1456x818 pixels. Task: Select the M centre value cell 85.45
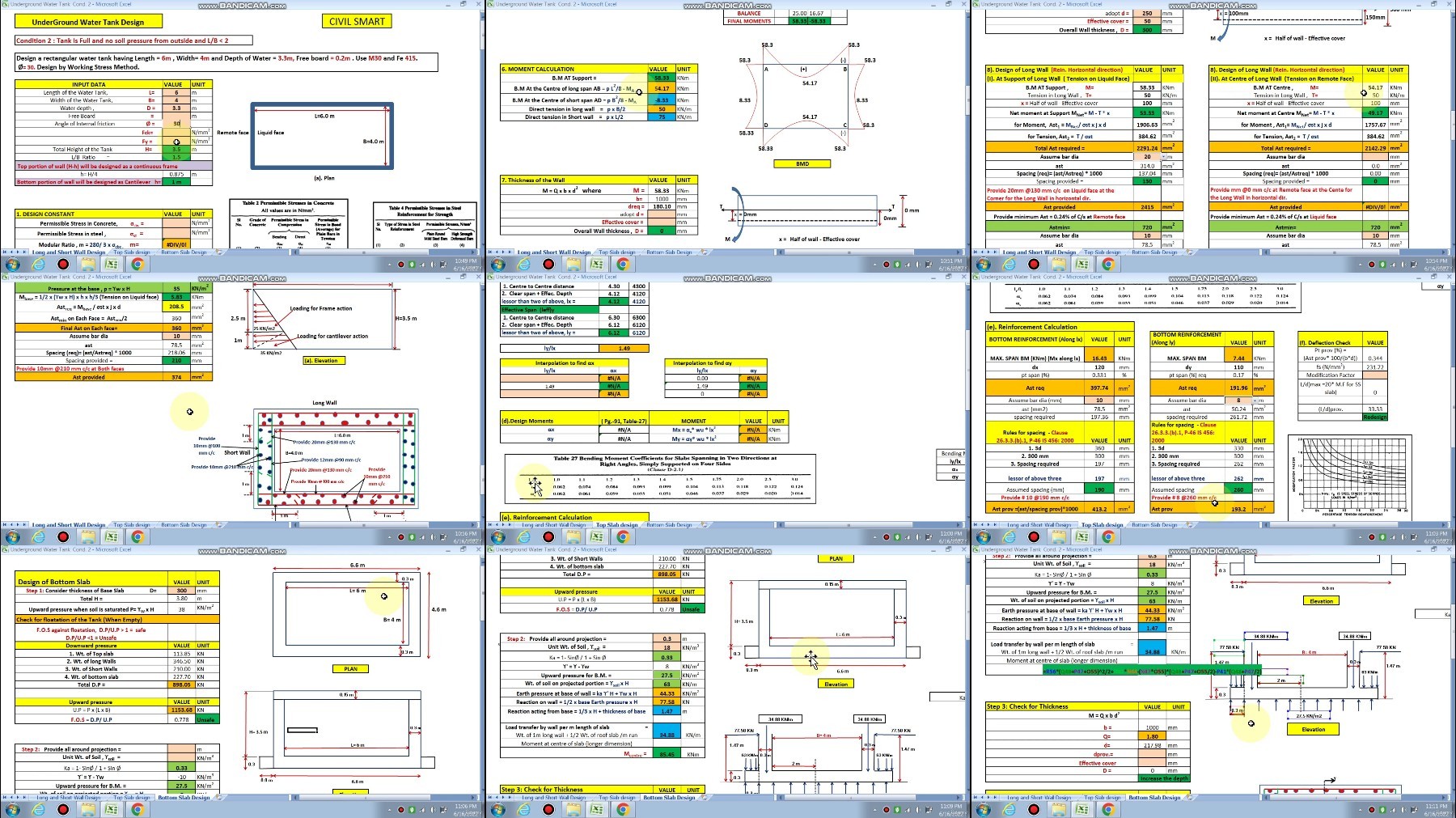click(667, 754)
